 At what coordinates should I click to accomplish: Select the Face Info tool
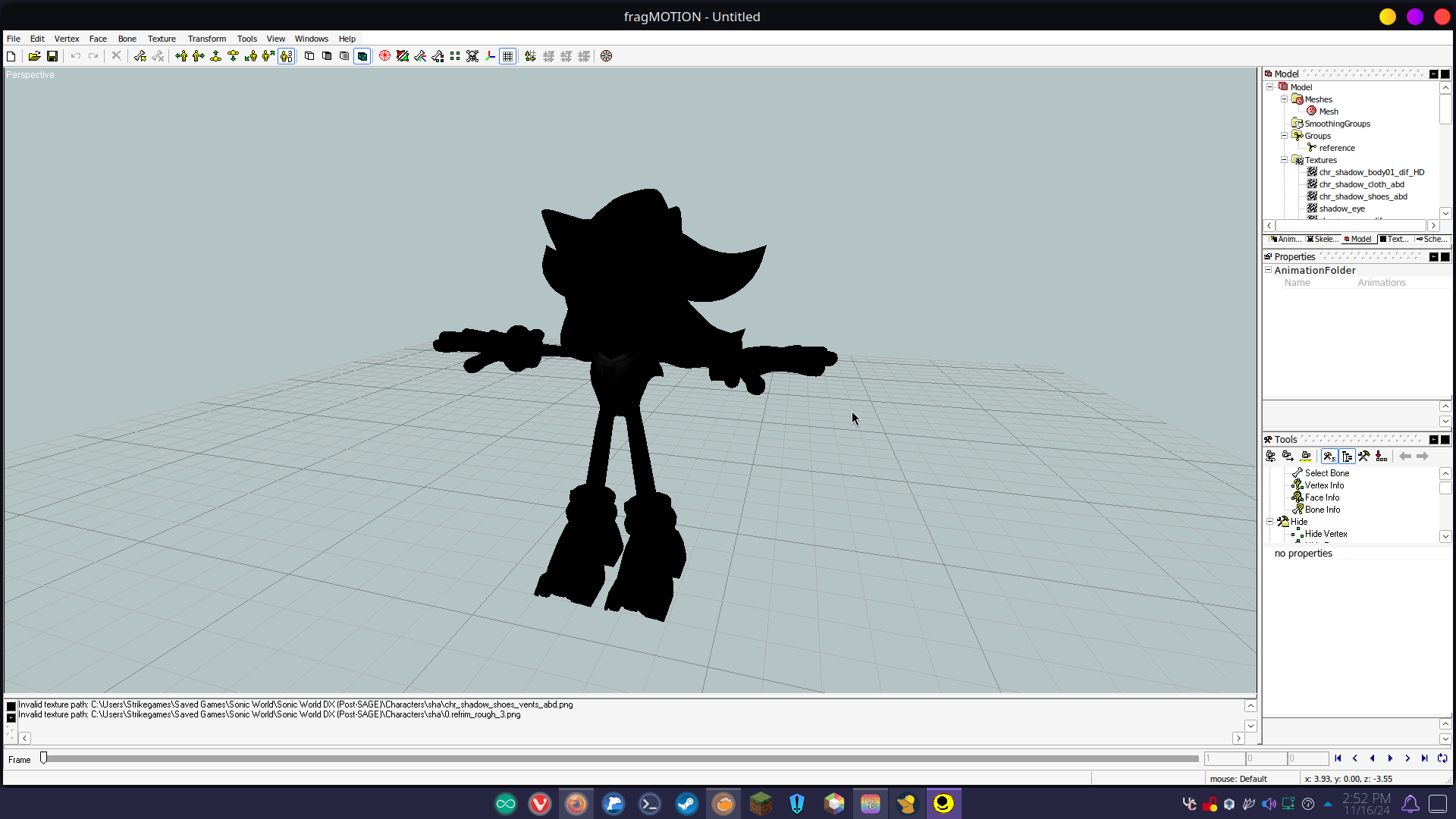(1322, 497)
